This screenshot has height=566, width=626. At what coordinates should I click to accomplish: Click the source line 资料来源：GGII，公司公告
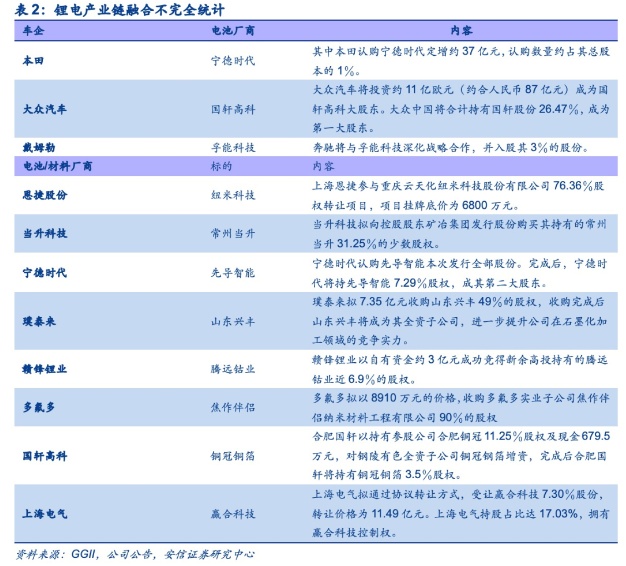tap(135, 554)
